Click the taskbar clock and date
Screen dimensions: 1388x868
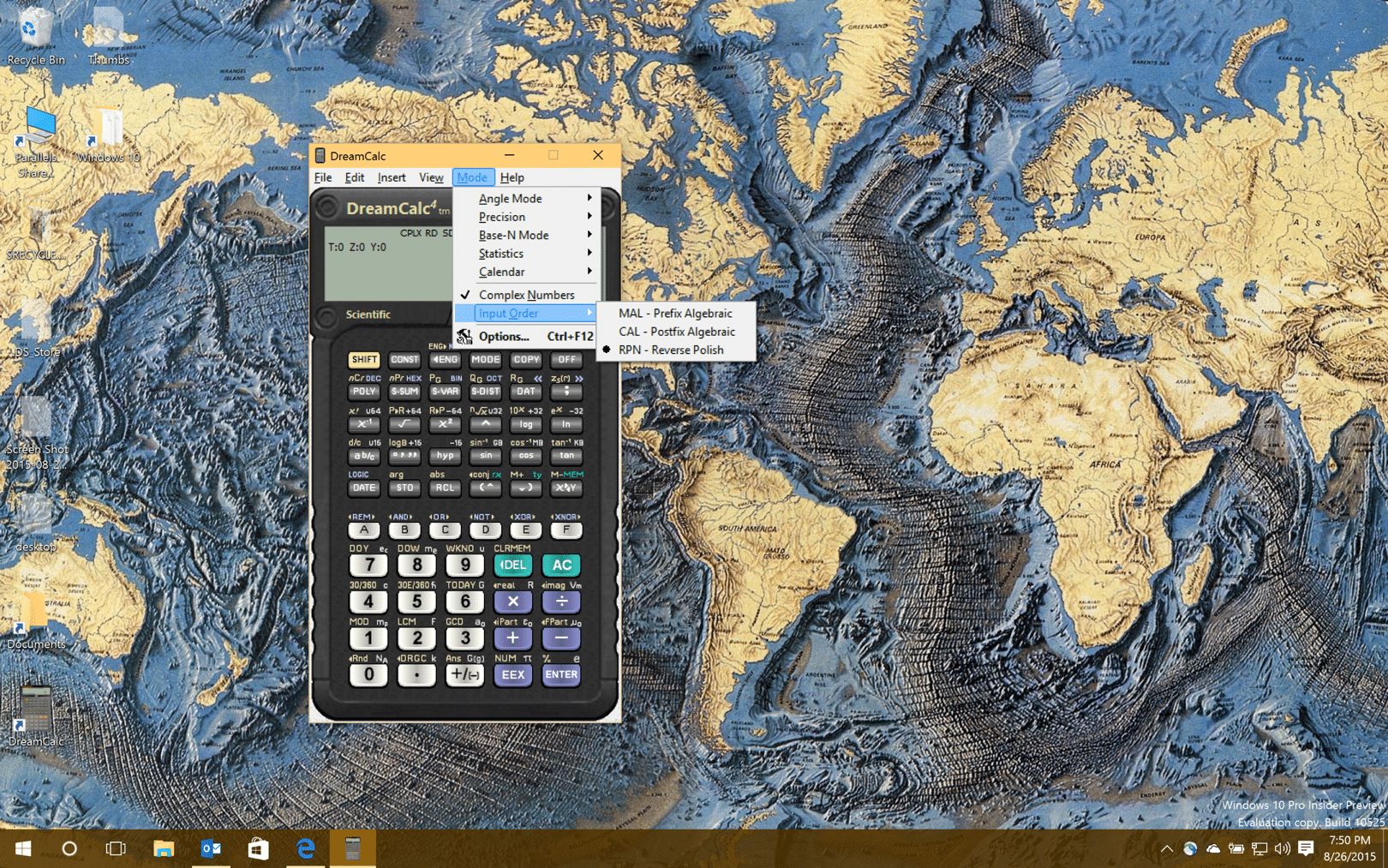tap(1349, 848)
